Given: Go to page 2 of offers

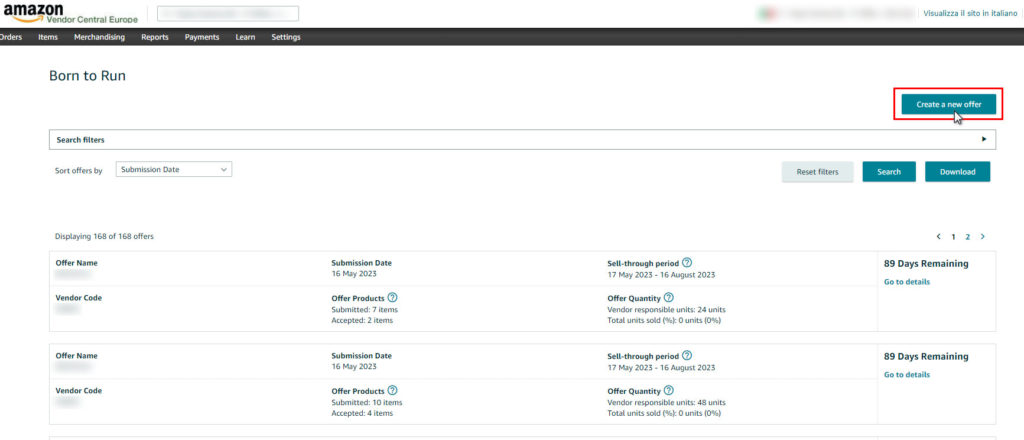Looking at the screenshot, I should click(968, 237).
